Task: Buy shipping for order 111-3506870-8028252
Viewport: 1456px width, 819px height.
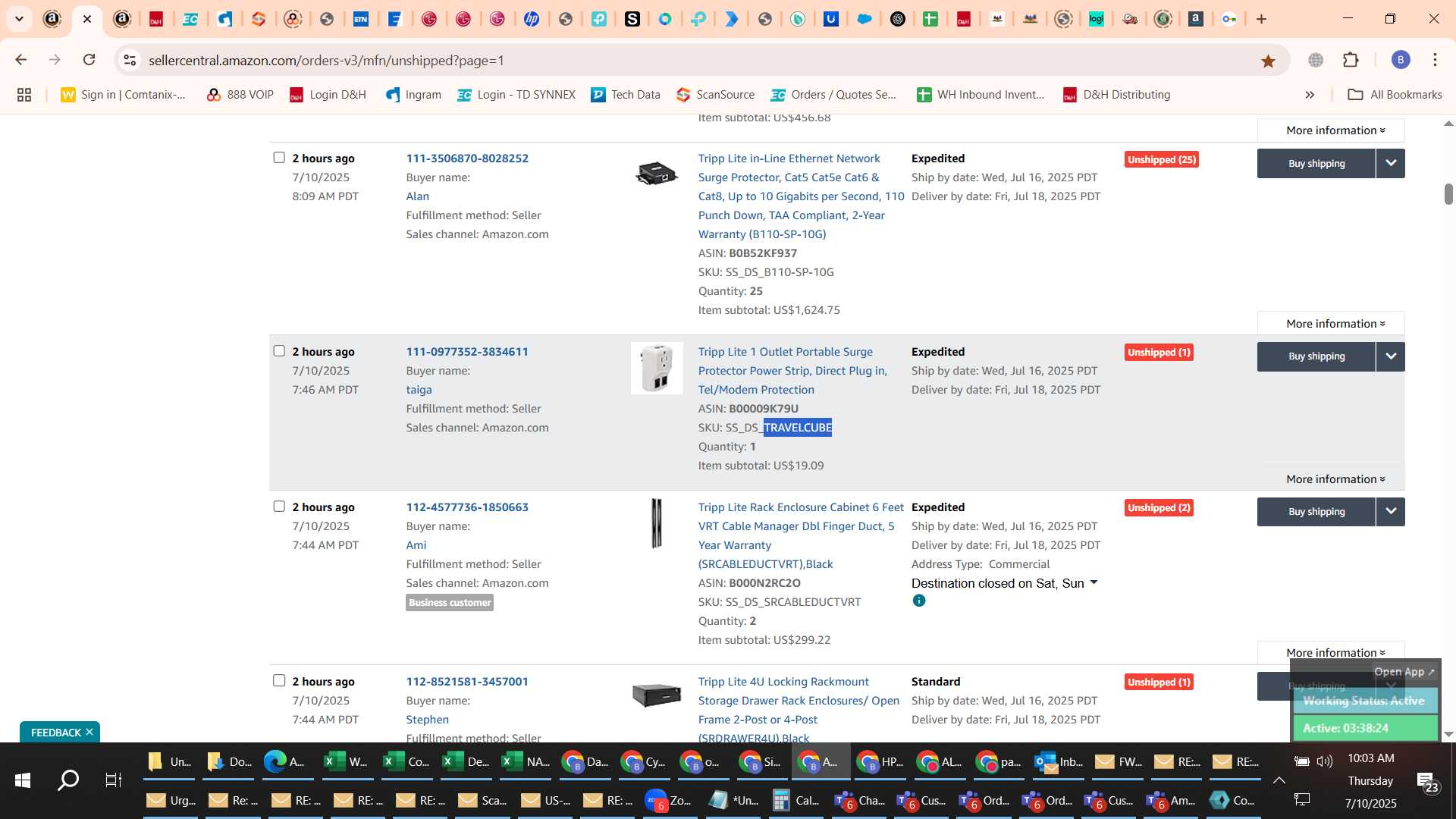Action: pyautogui.click(x=1316, y=163)
